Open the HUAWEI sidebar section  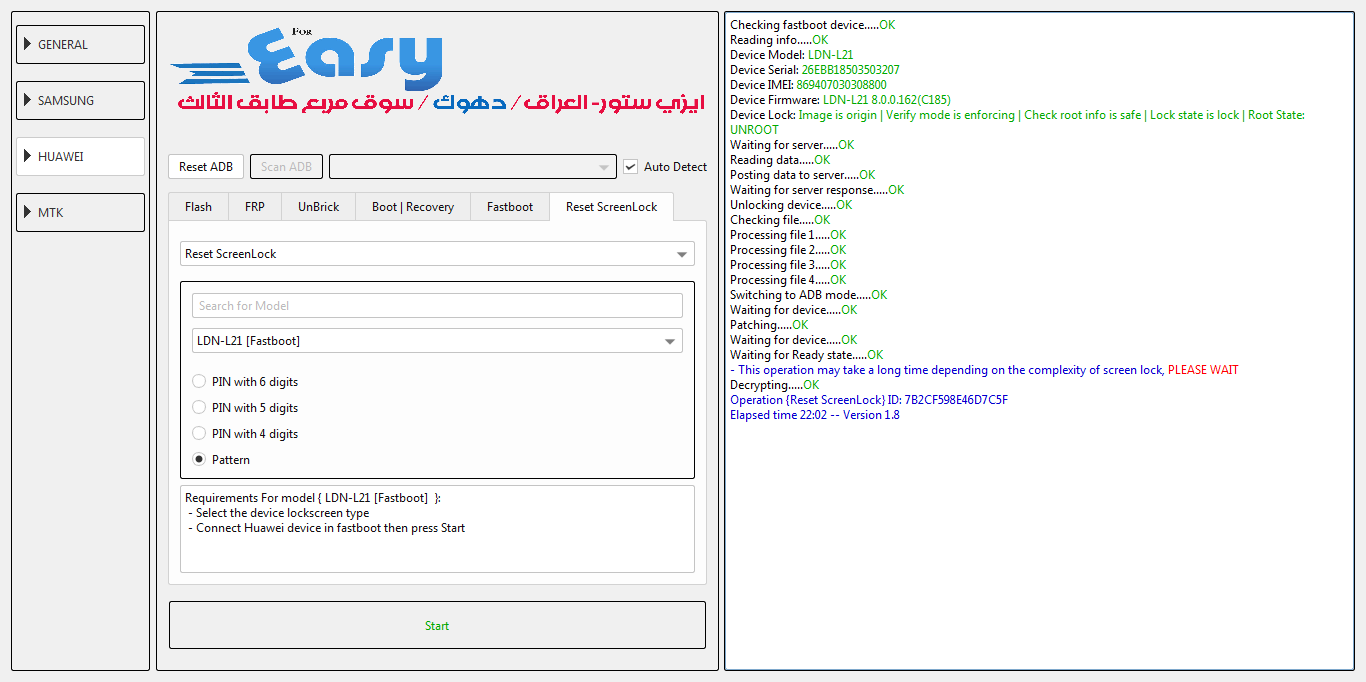point(80,157)
